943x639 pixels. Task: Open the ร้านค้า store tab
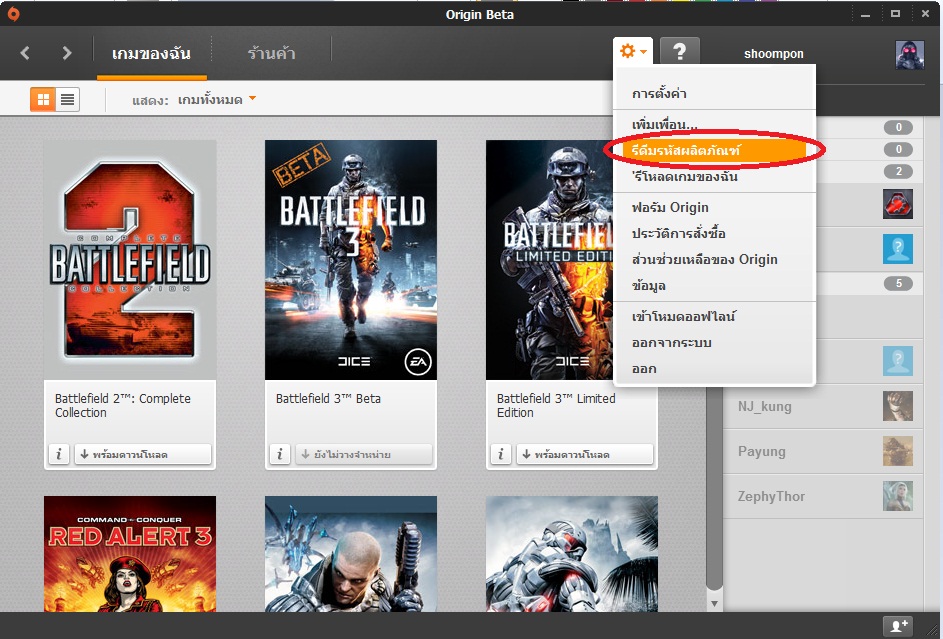coord(271,54)
